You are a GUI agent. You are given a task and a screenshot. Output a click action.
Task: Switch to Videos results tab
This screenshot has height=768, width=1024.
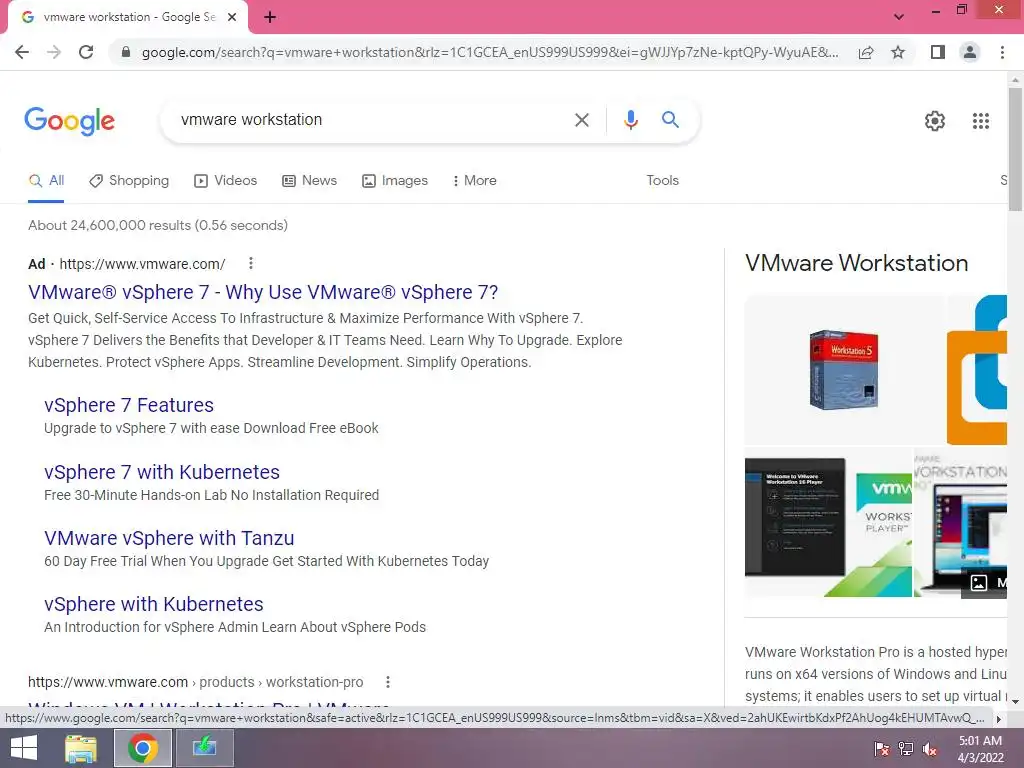226,181
